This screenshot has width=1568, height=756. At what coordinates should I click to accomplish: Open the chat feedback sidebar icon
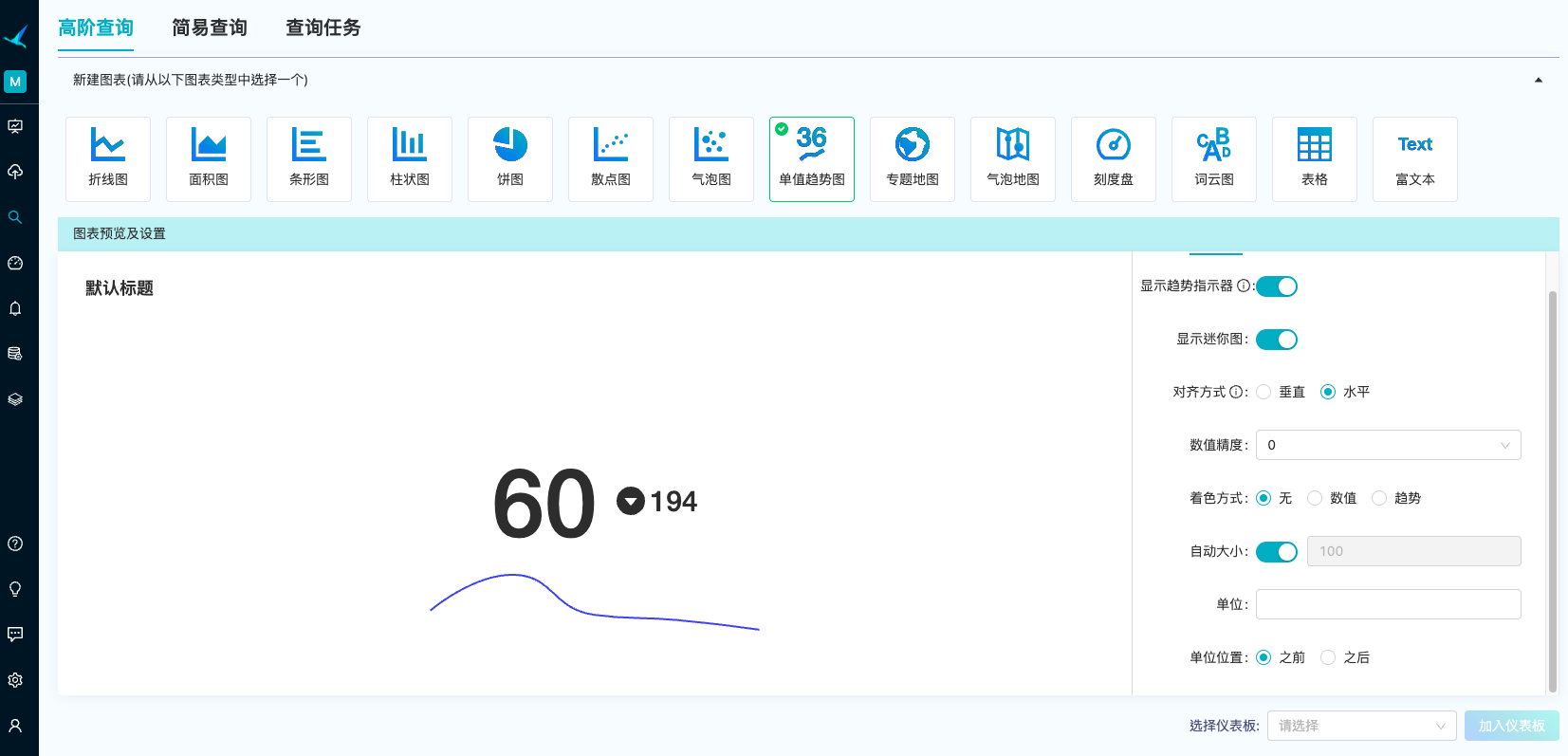tap(15, 635)
